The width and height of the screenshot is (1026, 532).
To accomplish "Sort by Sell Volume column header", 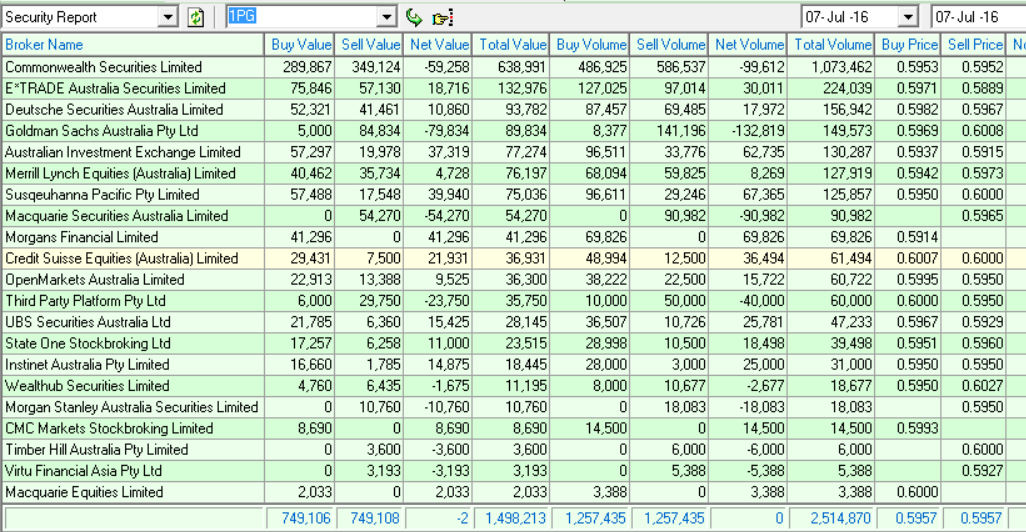I will [669, 44].
